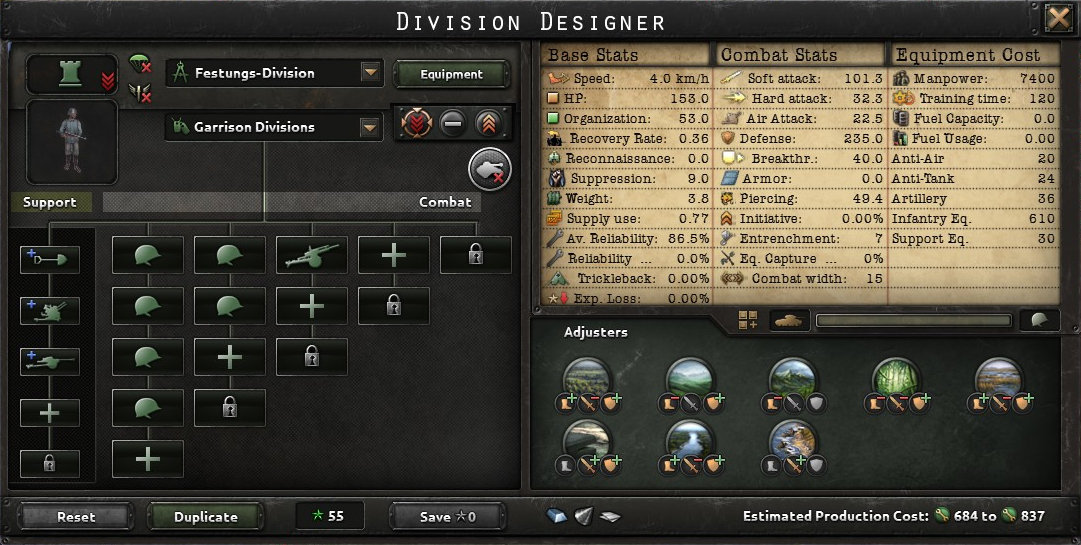Expand the Garrison Divisions group dropdown
Viewport: 1081px width, 545px height.
point(274,127)
